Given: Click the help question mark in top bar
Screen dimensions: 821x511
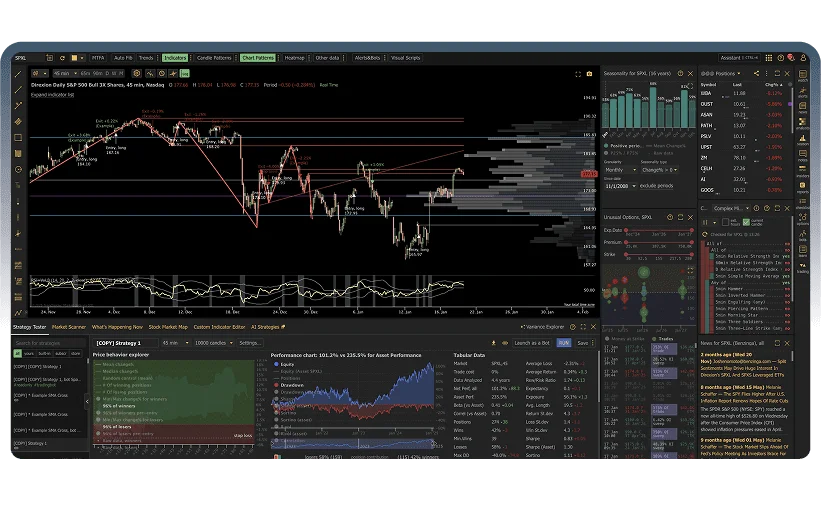Looking at the screenshot, I should pyautogui.click(x=780, y=58).
